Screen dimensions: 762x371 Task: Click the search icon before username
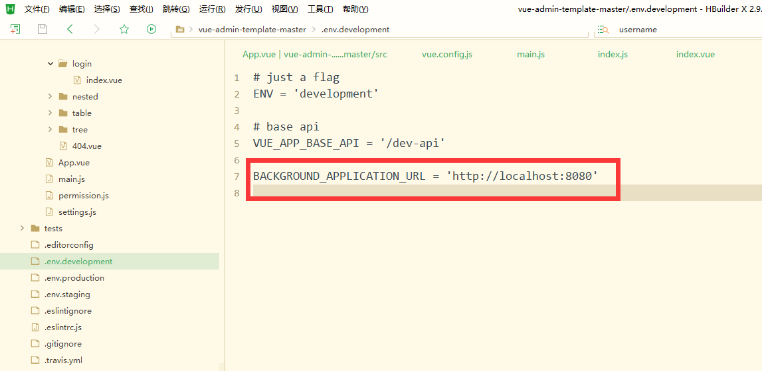(604, 30)
